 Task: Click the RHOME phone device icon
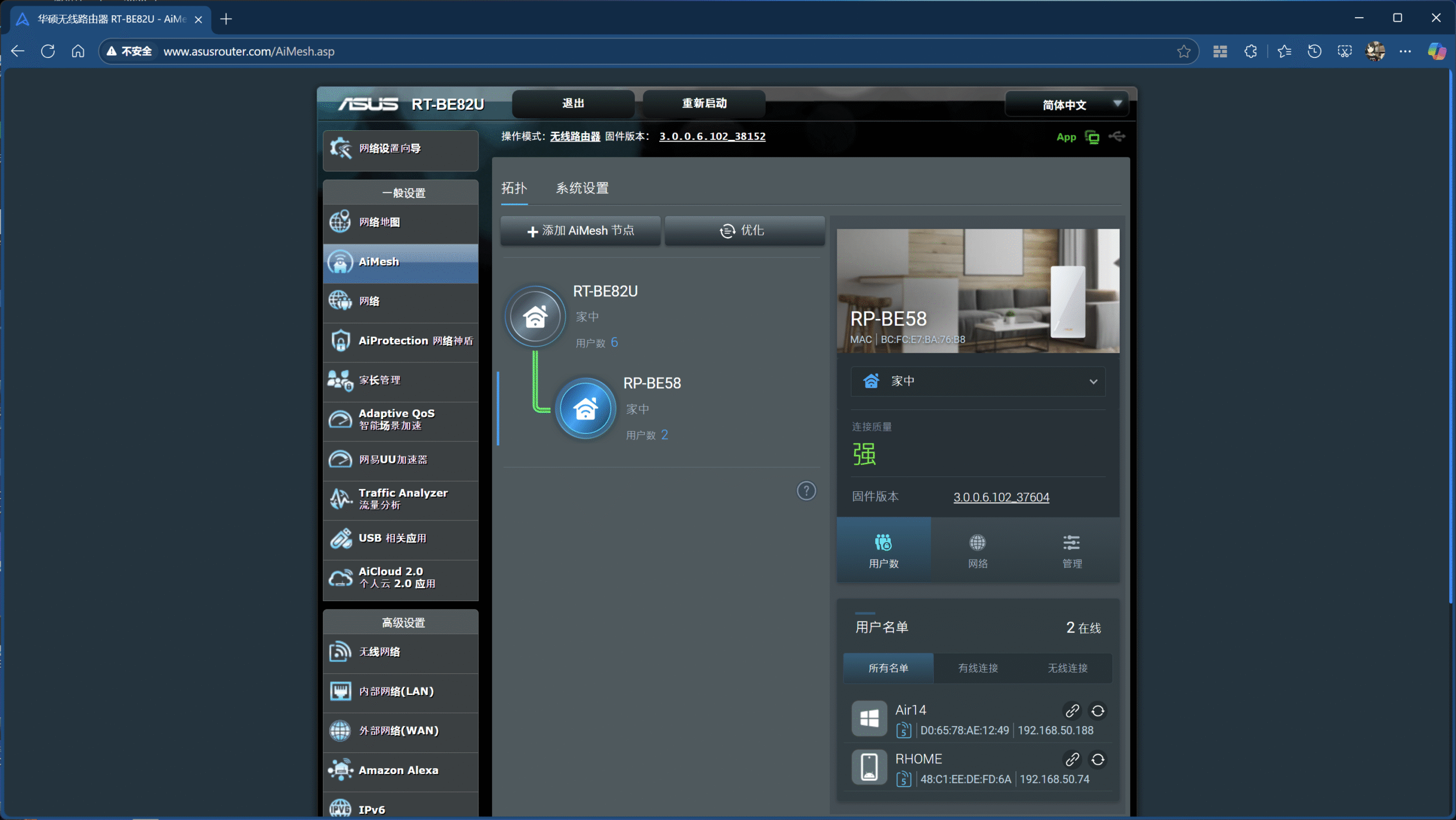tap(869, 767)
